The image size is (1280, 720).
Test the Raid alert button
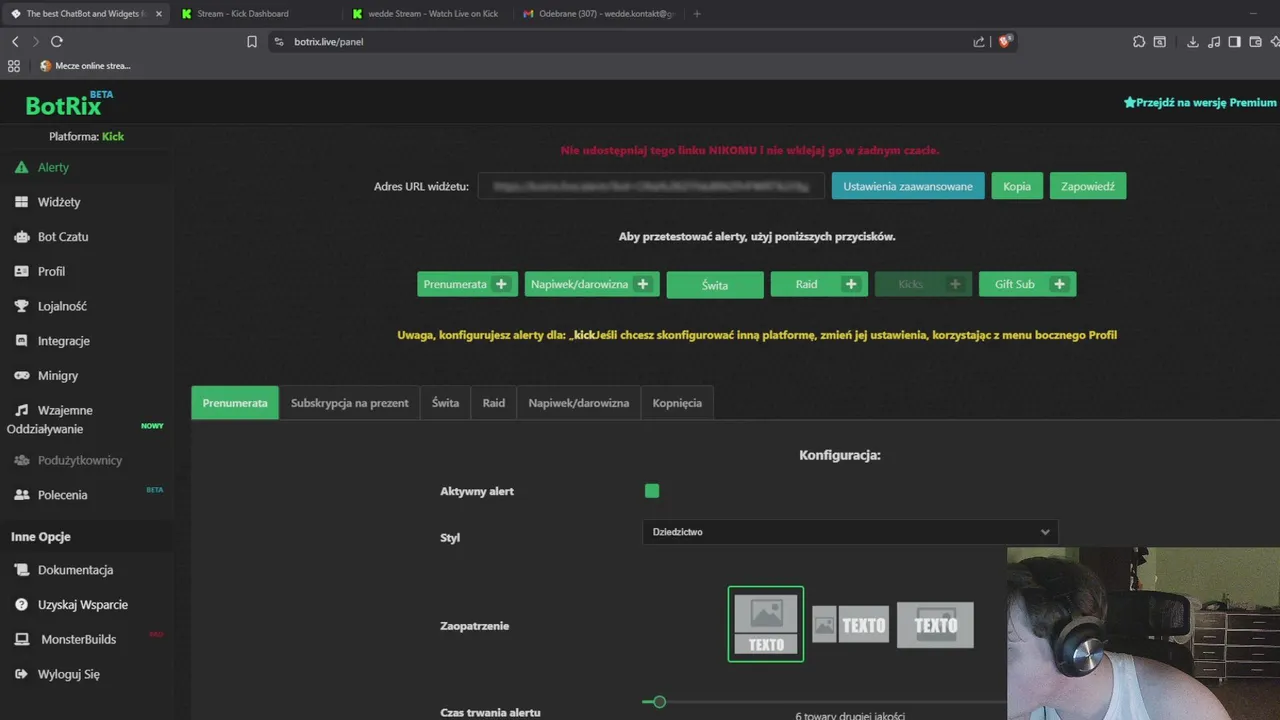point(819,284)
